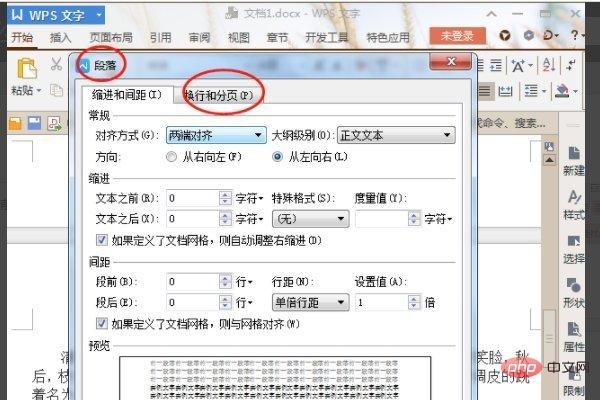Click the browse icon above scrollbar arrow
The width and height of the screenshot is (600, 400).
[549, 146]
